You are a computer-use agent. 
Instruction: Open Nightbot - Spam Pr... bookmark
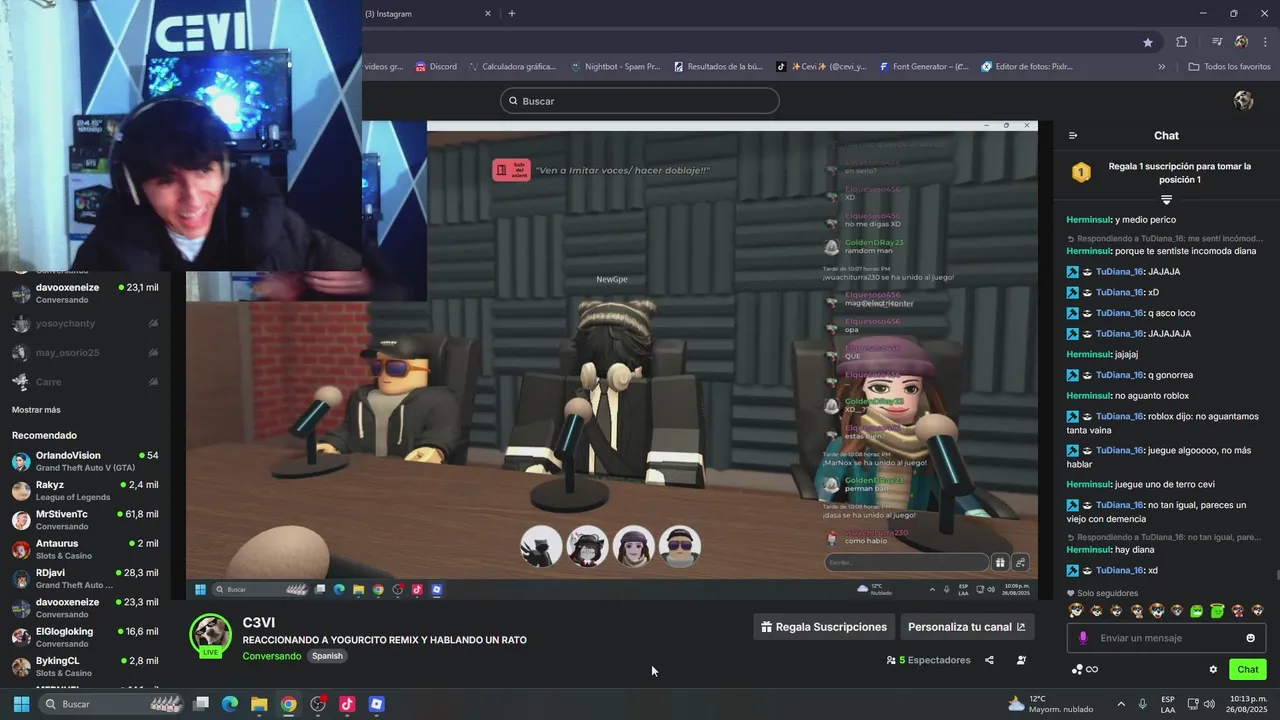pyautogui.click(x=615, y=67)
